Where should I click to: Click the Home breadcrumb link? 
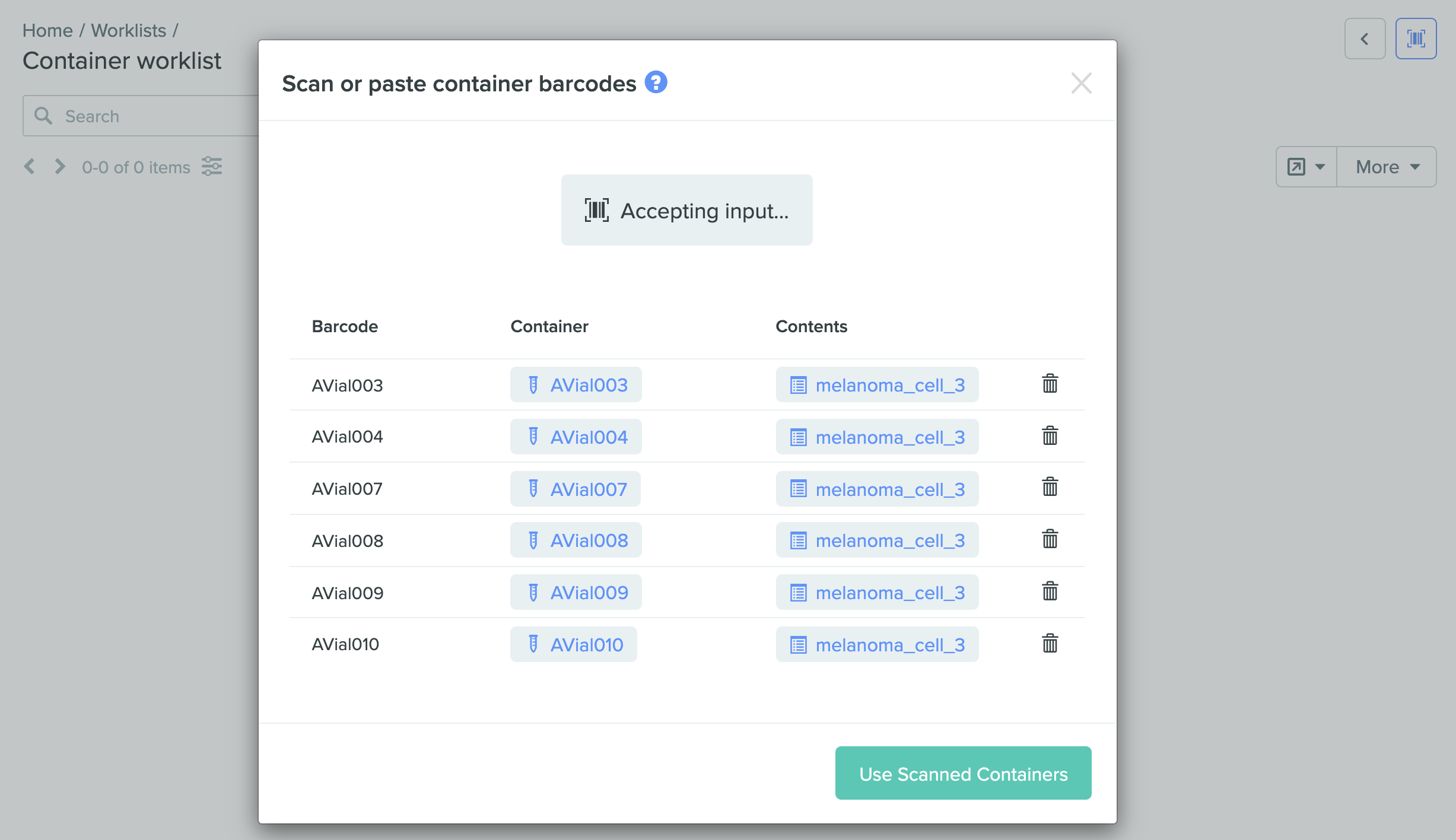coord(47,30)
